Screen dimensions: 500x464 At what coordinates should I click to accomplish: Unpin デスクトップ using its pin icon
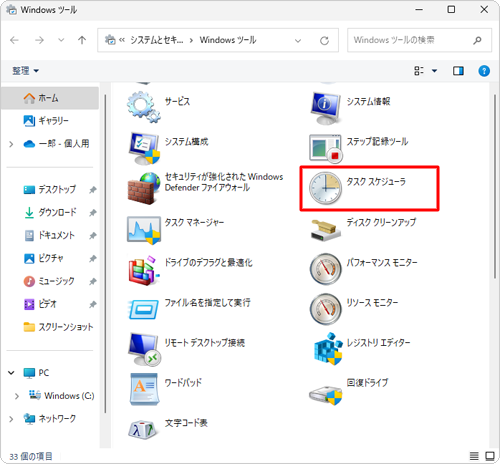point(93,190)
